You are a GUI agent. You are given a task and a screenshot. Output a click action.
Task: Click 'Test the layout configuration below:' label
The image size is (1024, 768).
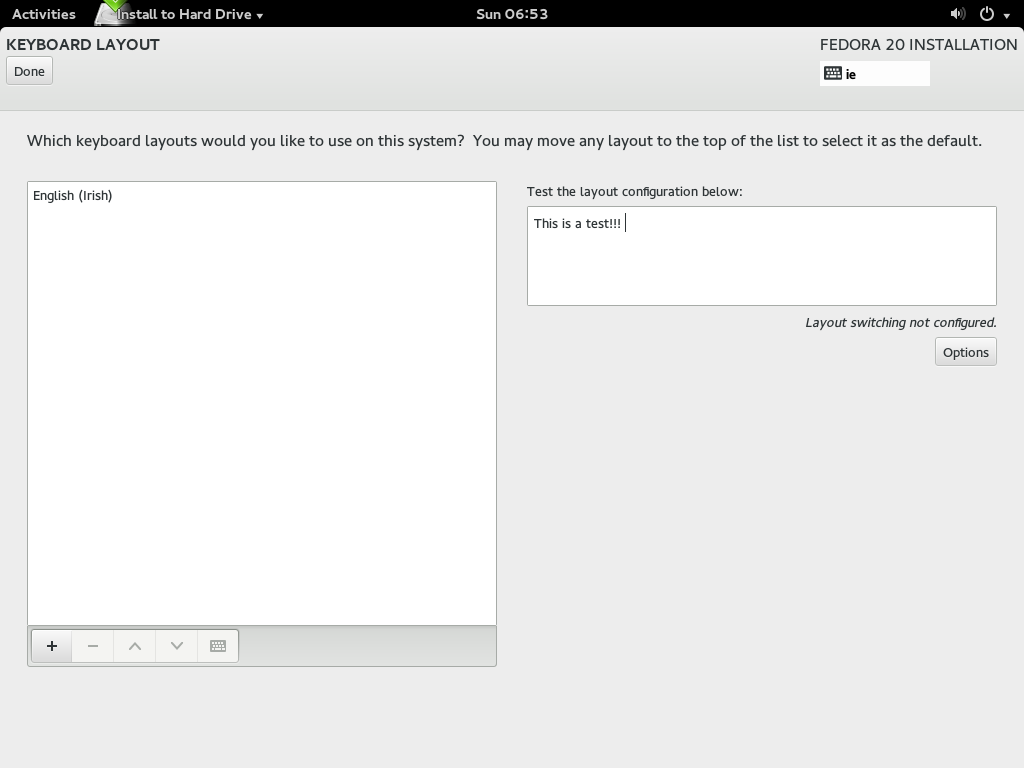[x=635, y=191]
